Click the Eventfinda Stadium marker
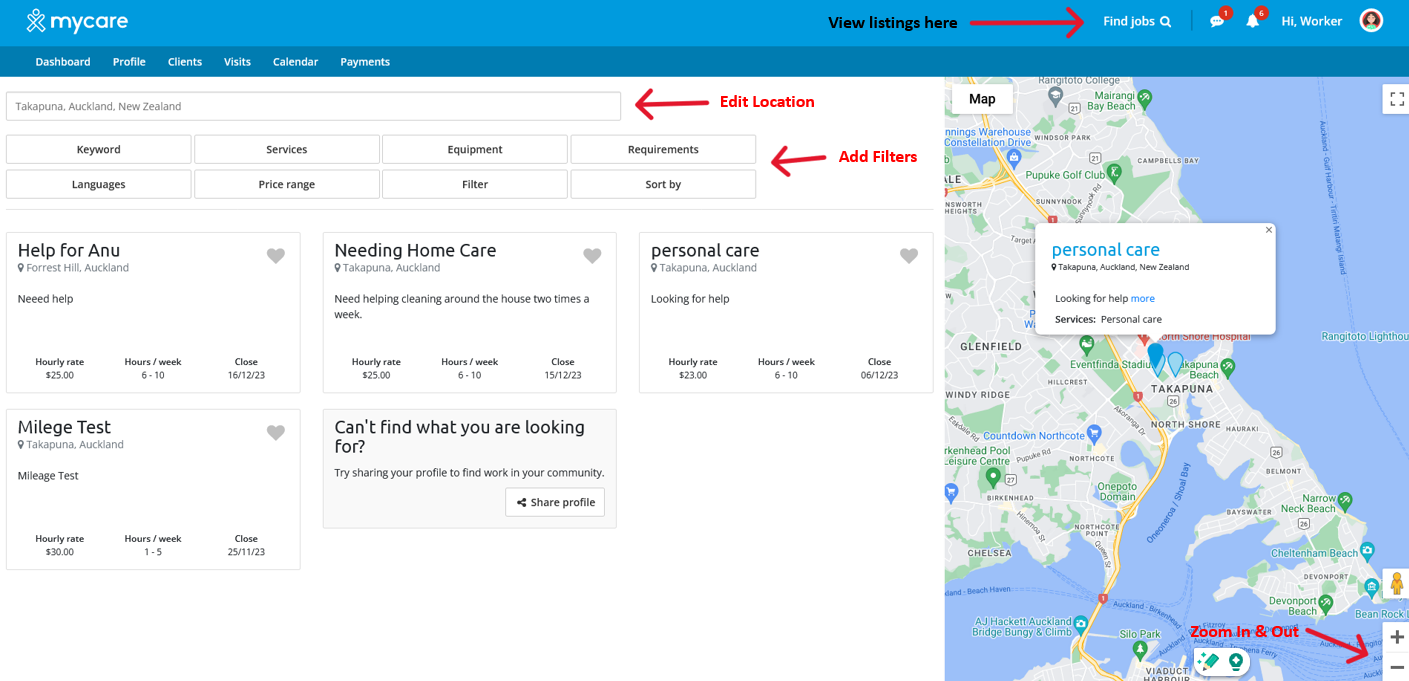This screenshot has width=1409, height=681. point(1087,344)
